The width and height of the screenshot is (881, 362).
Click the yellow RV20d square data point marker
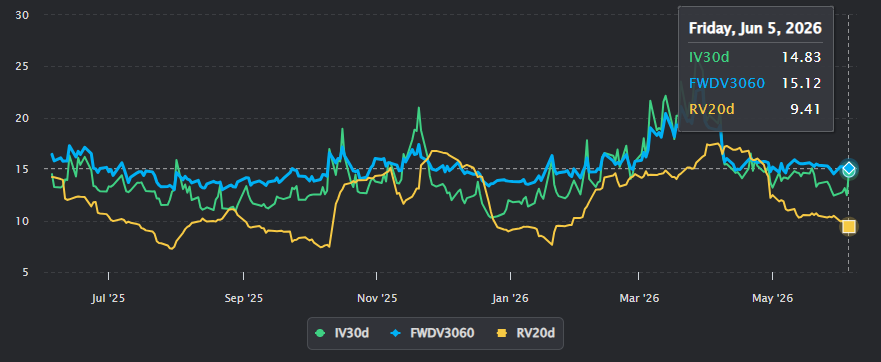point(849,227)
